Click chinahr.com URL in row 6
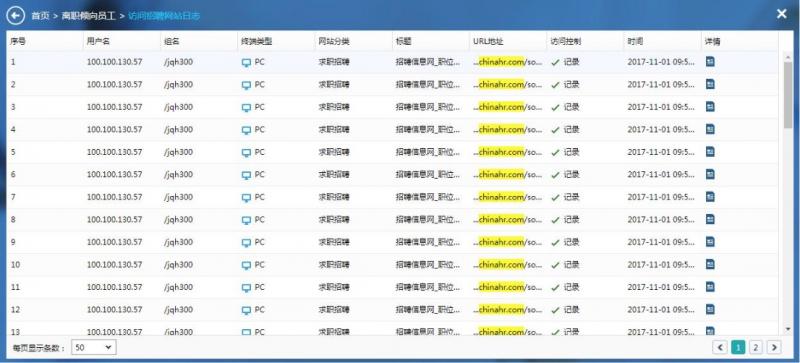The image size is (800, 363). pos(502,174)
